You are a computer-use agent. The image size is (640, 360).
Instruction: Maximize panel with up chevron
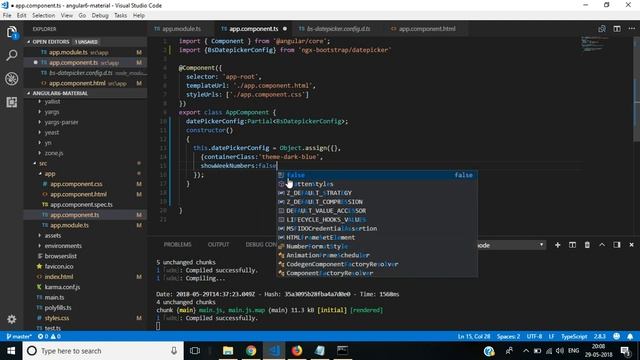point(602,245)
